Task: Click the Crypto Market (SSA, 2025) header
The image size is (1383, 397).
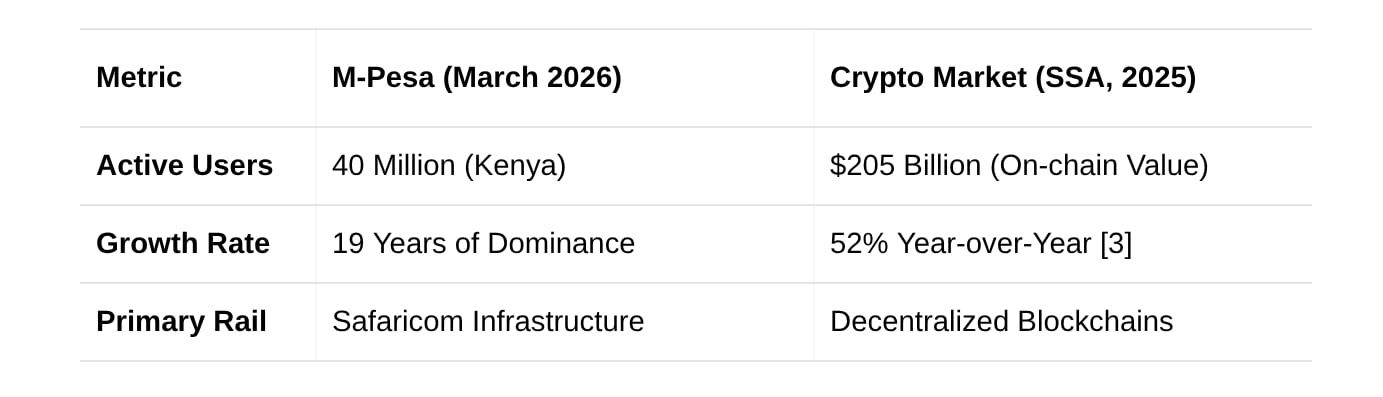Action: pos(1013,78)
